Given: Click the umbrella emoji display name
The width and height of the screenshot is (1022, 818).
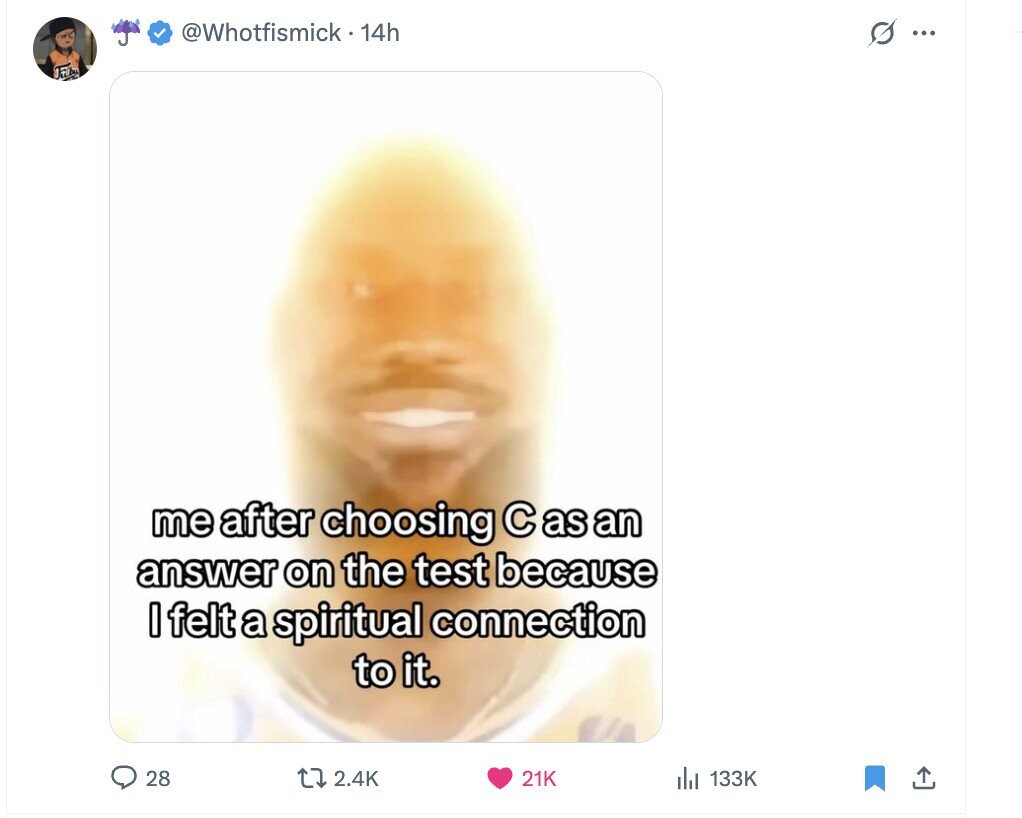Looking at the screenshot, I should click(126, 33).
